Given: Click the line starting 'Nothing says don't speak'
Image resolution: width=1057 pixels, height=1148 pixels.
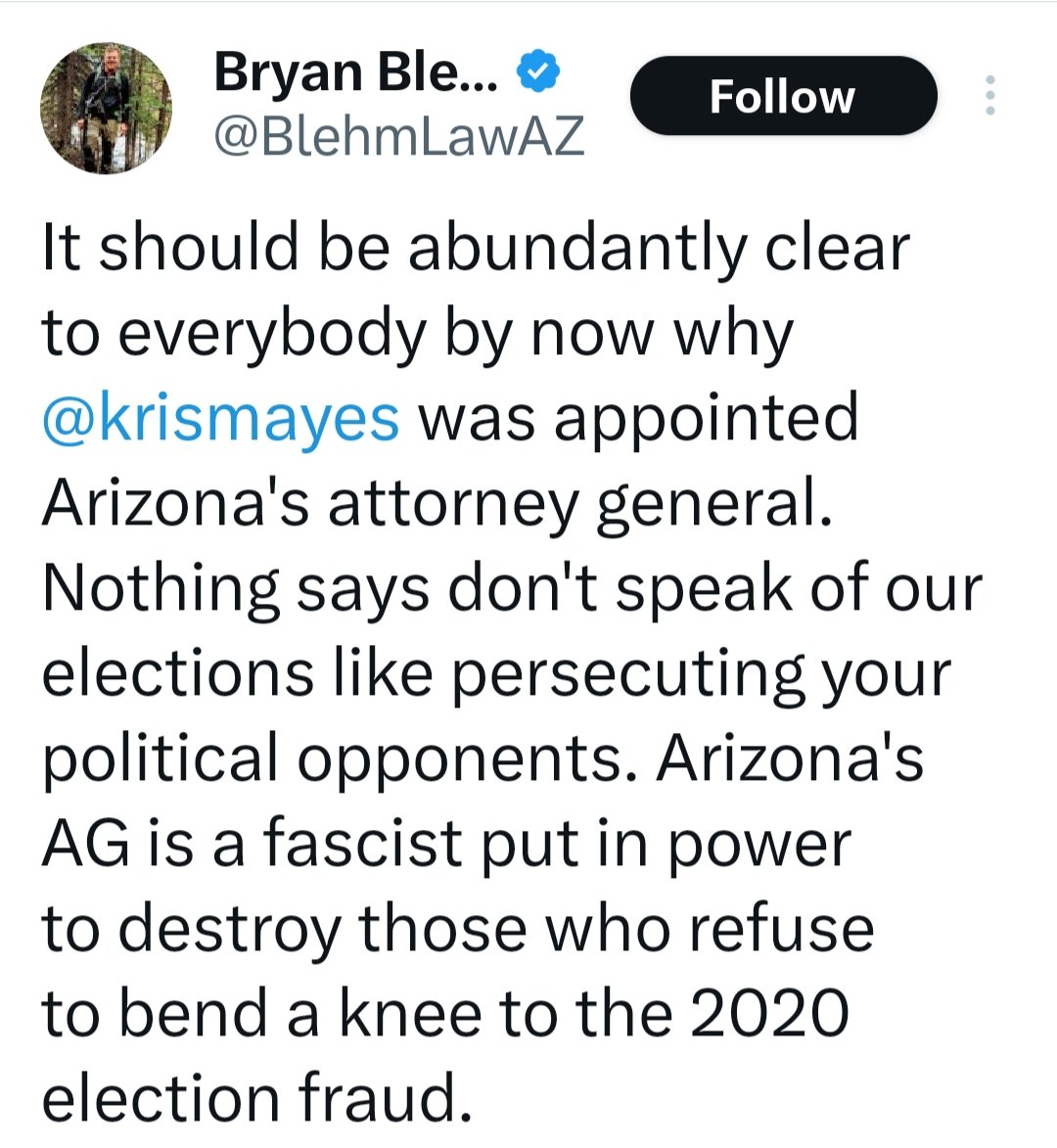Looking at the screenshot, I should point(511,588).
